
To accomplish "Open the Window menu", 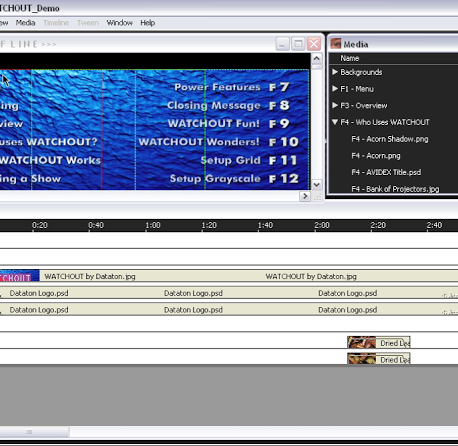I will (119, 23).
